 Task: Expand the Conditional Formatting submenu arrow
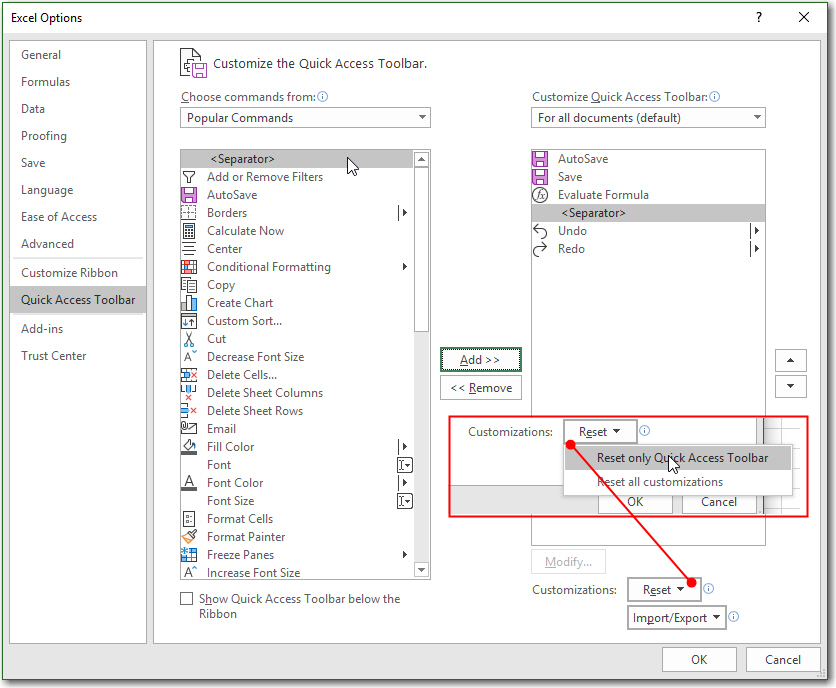coord(405,267)
